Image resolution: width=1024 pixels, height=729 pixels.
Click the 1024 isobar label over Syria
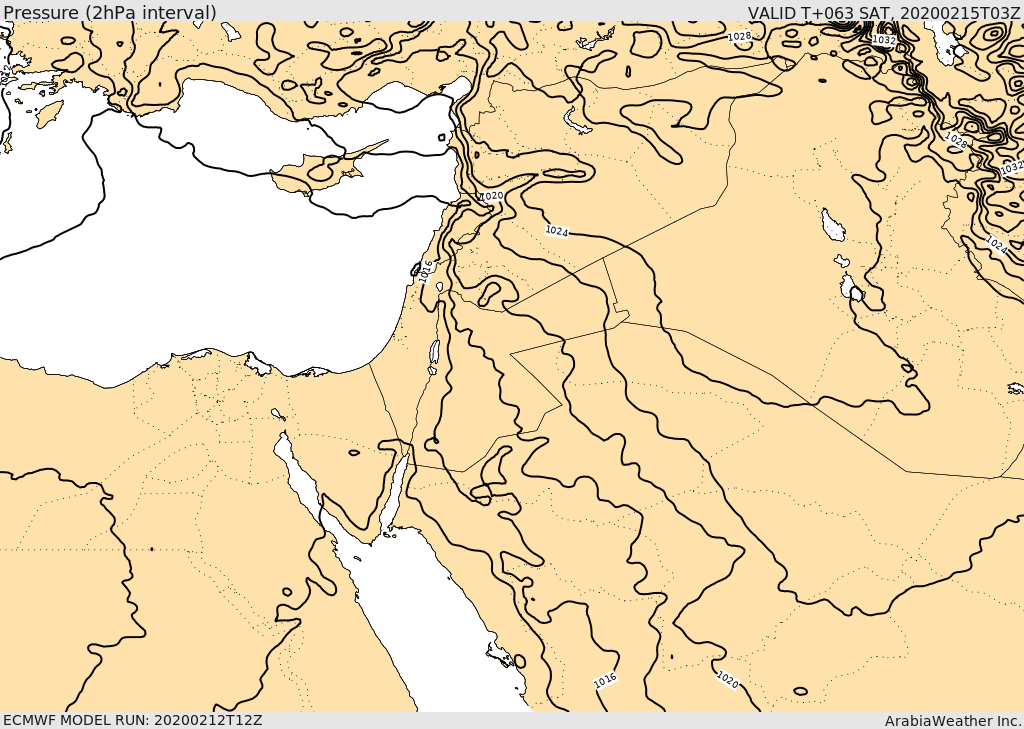(557, 231)
